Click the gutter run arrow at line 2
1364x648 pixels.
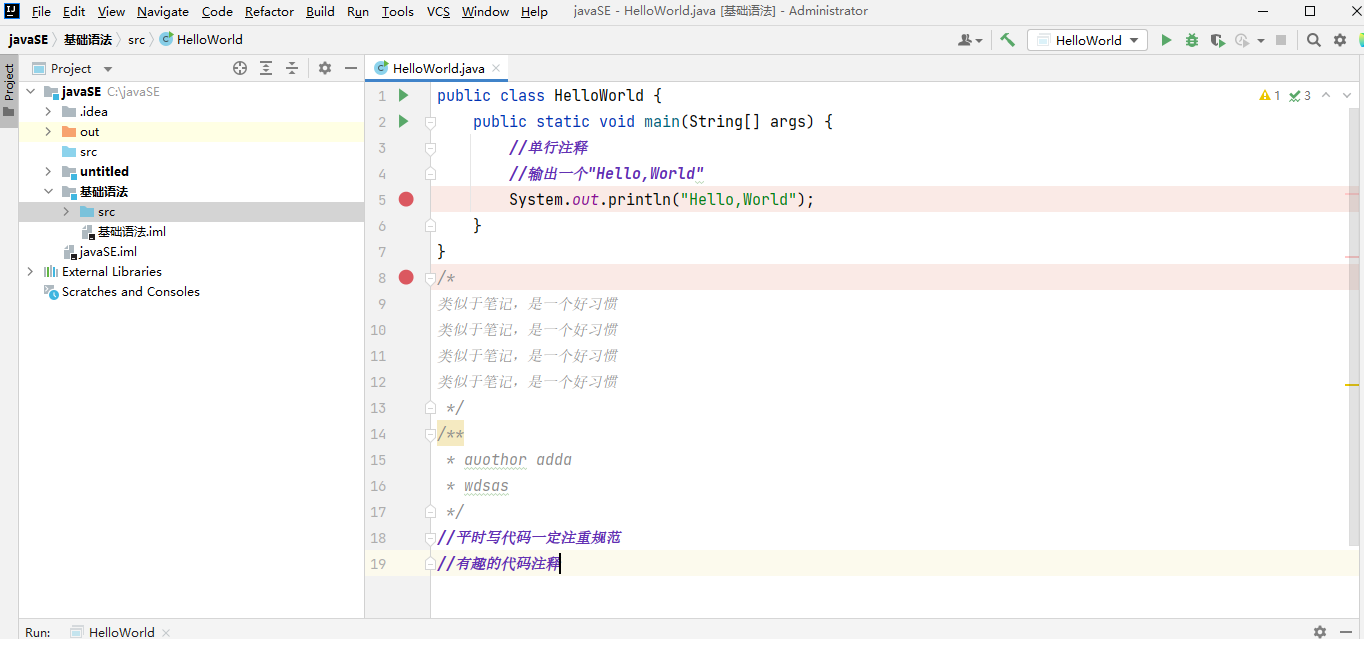pos(404,121)
